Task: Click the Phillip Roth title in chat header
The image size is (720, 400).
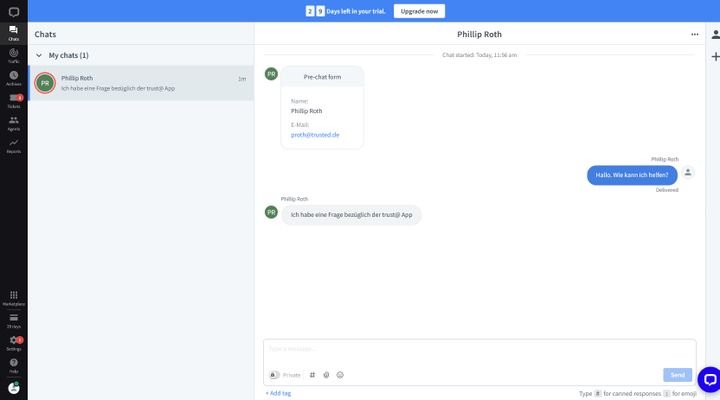Action: coord(479,34)
